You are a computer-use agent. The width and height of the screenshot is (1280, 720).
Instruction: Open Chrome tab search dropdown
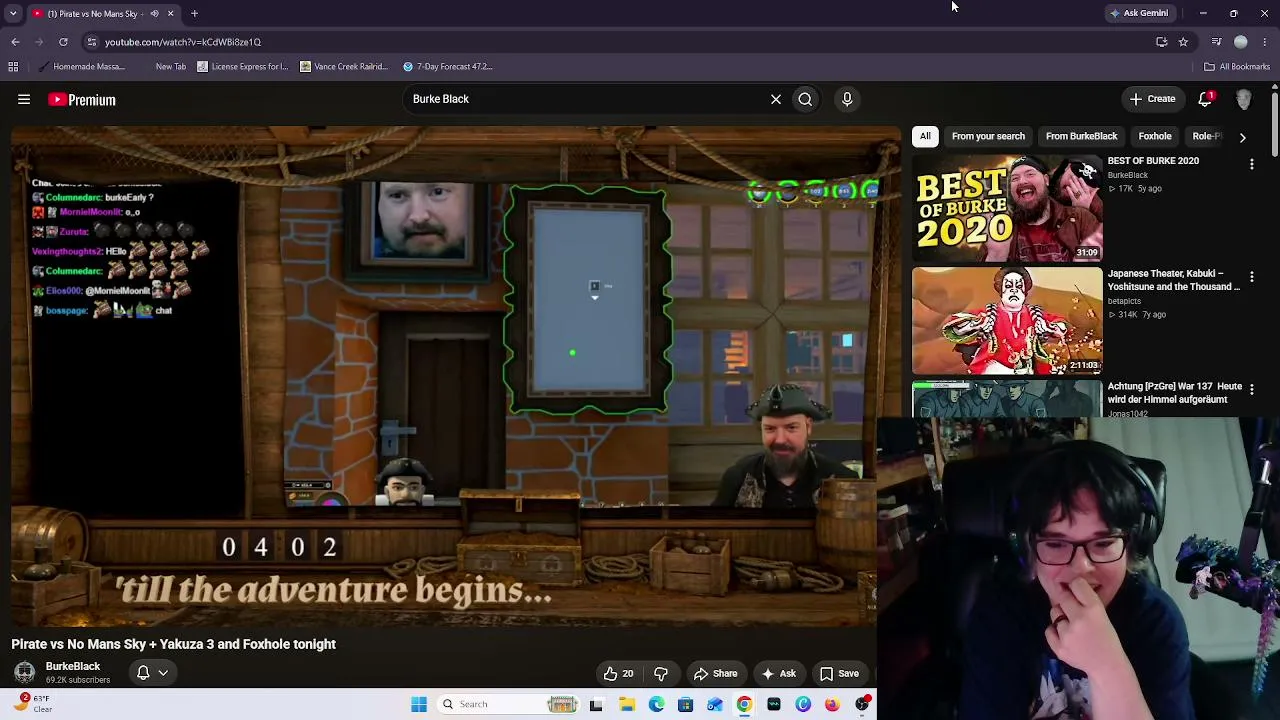click(13, 13)
